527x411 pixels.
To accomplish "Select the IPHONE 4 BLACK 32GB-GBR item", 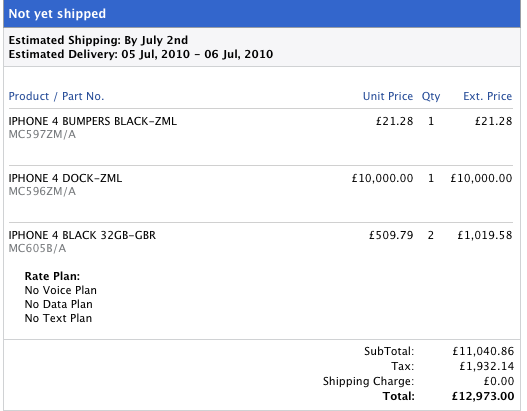I will 82,235.
